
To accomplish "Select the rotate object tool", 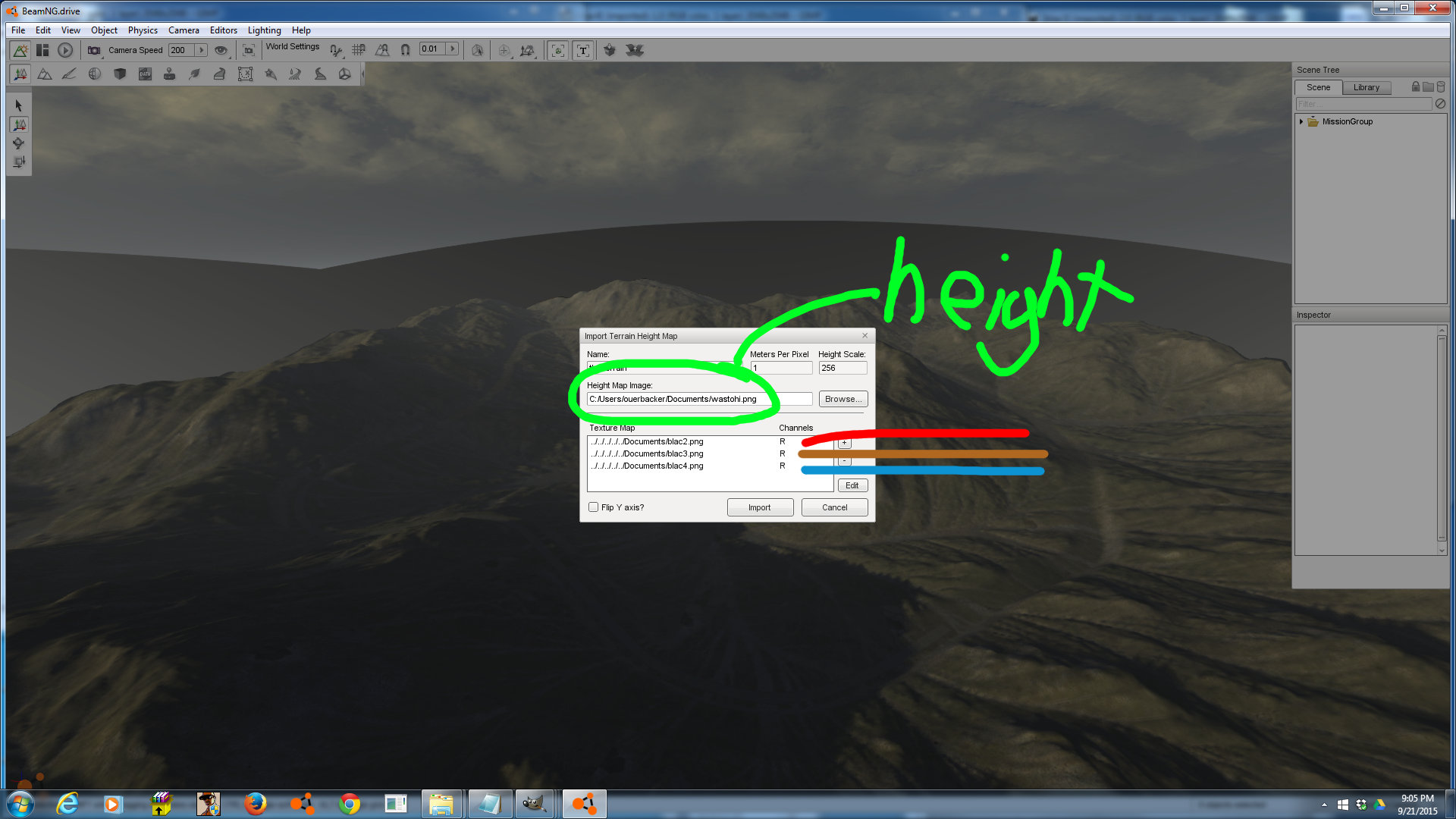I will (19, 143).
